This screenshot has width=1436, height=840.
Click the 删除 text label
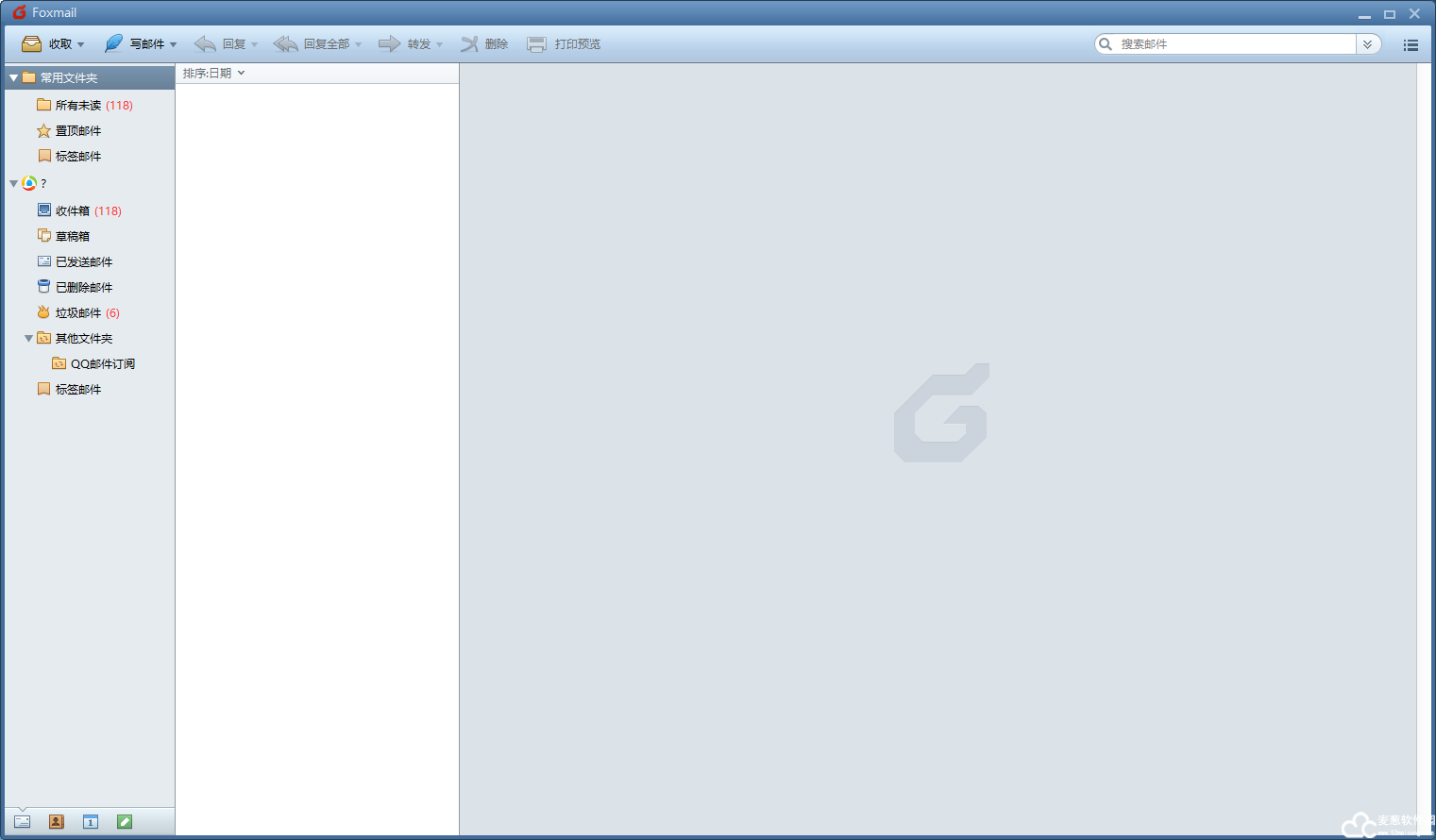pos(497,44)
